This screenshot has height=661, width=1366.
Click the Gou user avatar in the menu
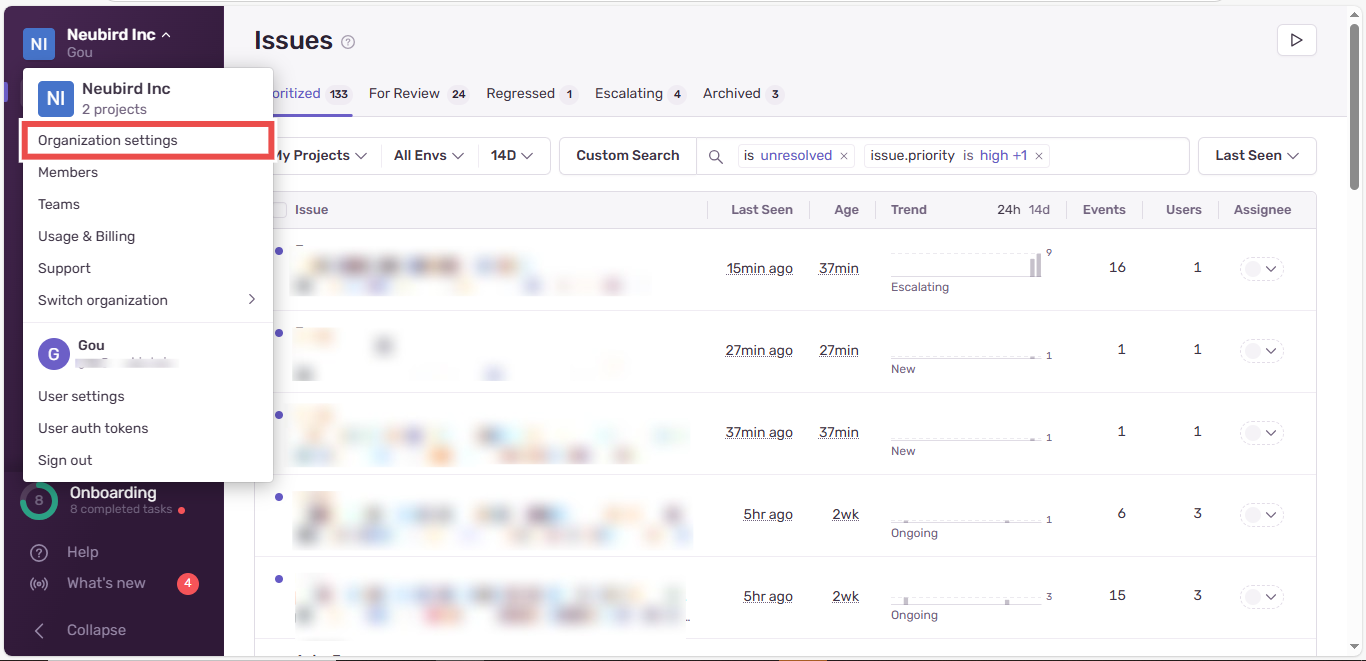pos(53,354)
